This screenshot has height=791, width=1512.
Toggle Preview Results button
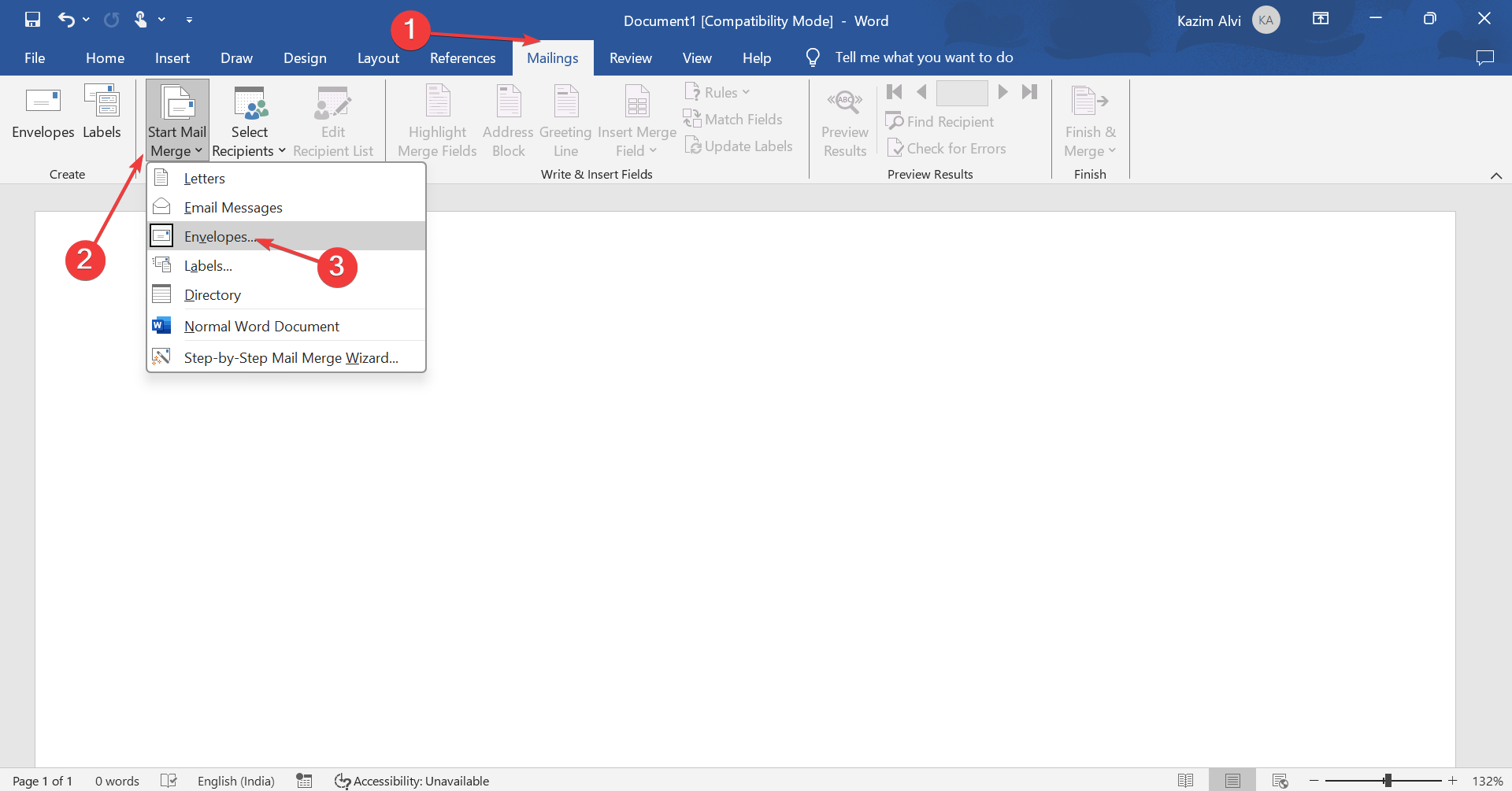pos(845,120)
